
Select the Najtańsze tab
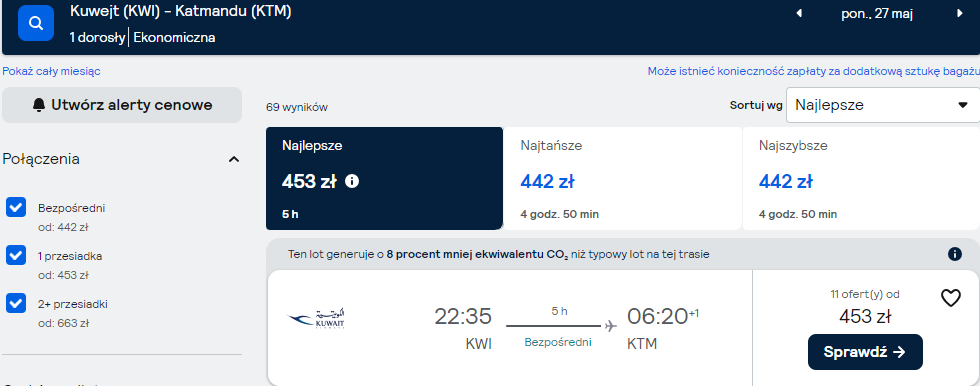(x=622, y=179)
